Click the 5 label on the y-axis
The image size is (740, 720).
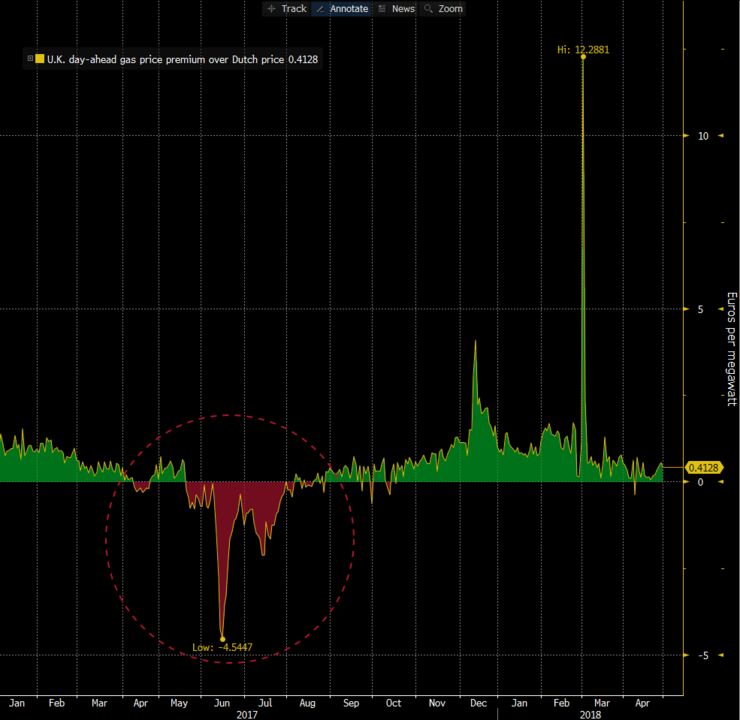pos(700,309)
